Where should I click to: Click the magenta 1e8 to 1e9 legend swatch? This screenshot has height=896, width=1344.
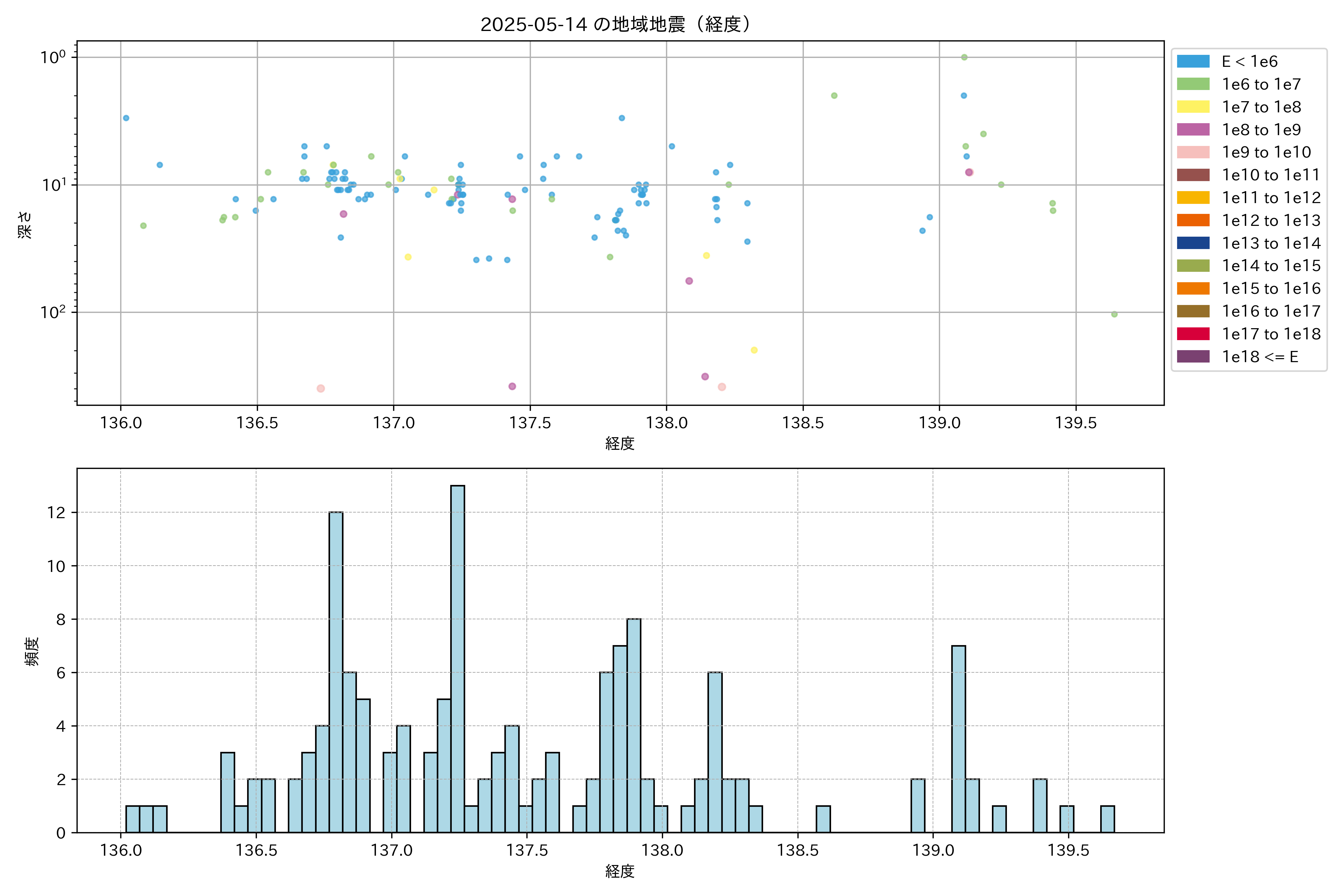[1192, 130]
